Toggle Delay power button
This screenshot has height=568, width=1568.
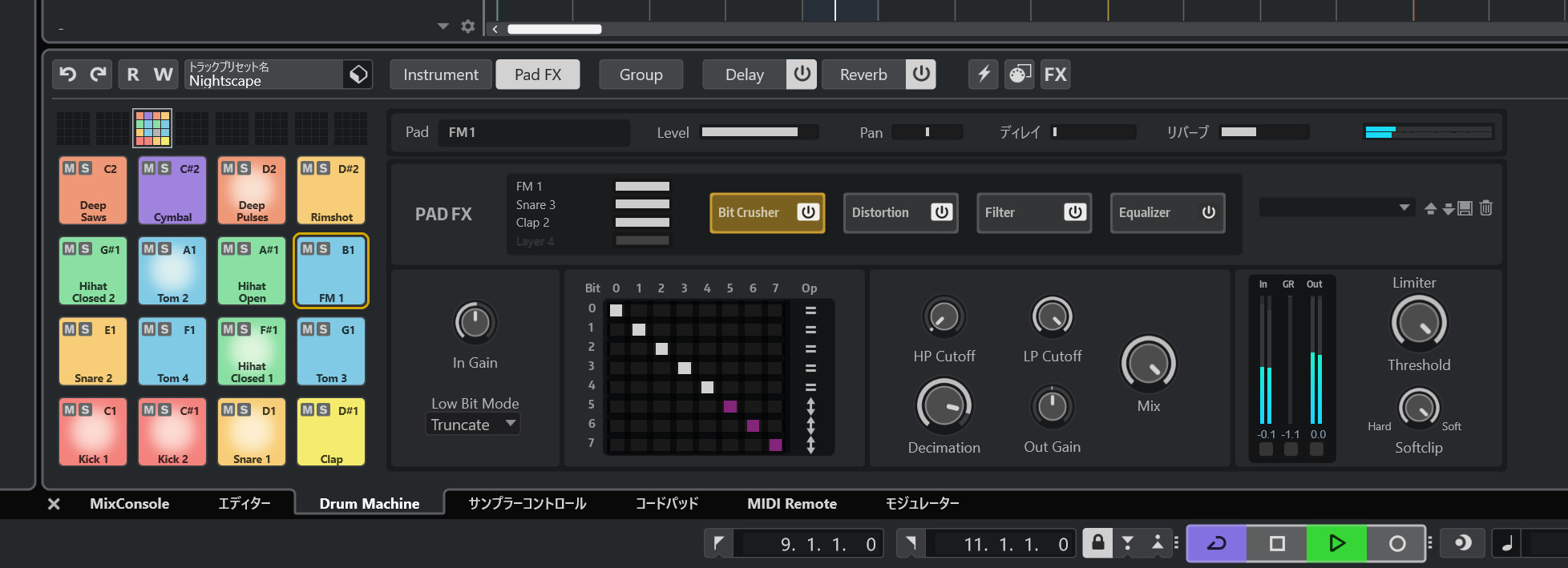point(802,75)
